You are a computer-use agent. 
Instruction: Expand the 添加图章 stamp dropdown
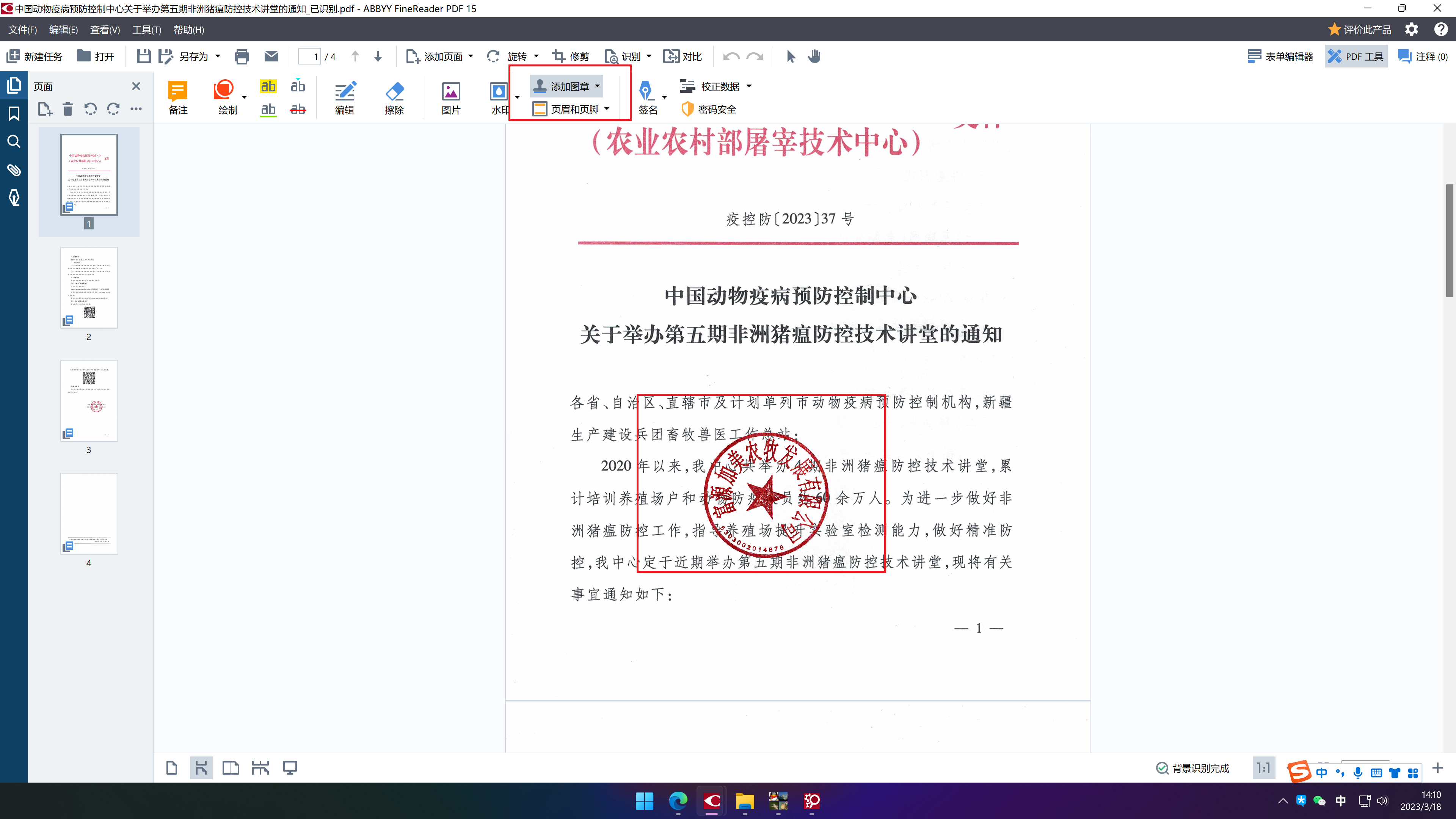point(598,86)
